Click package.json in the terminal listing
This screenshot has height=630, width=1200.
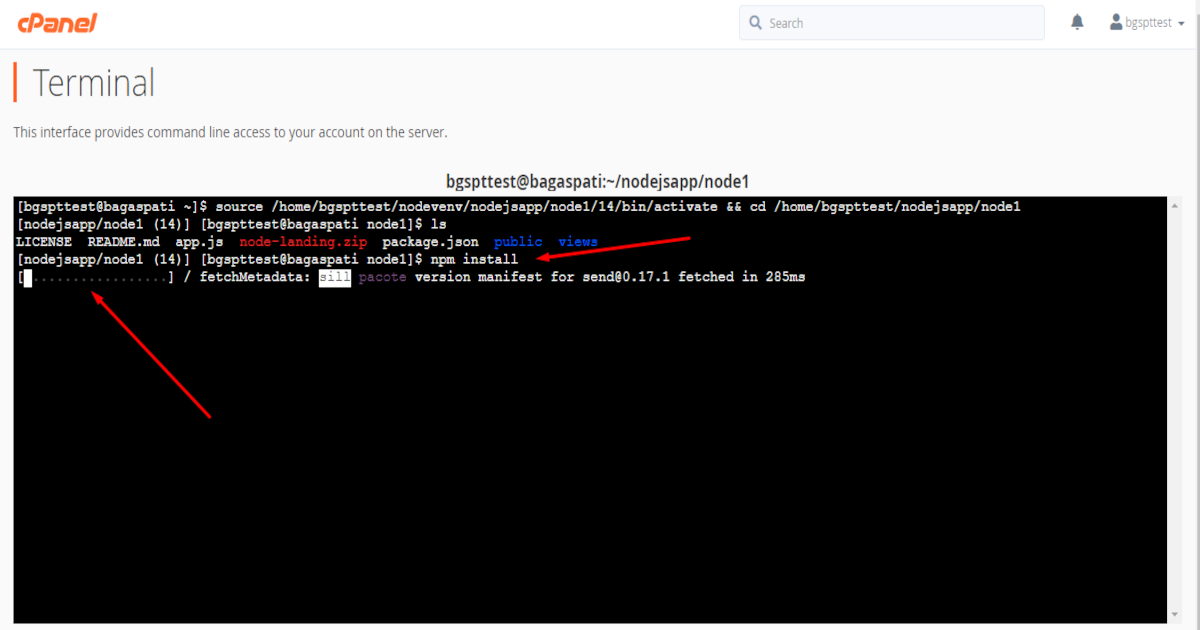click(x=430, y=242)
